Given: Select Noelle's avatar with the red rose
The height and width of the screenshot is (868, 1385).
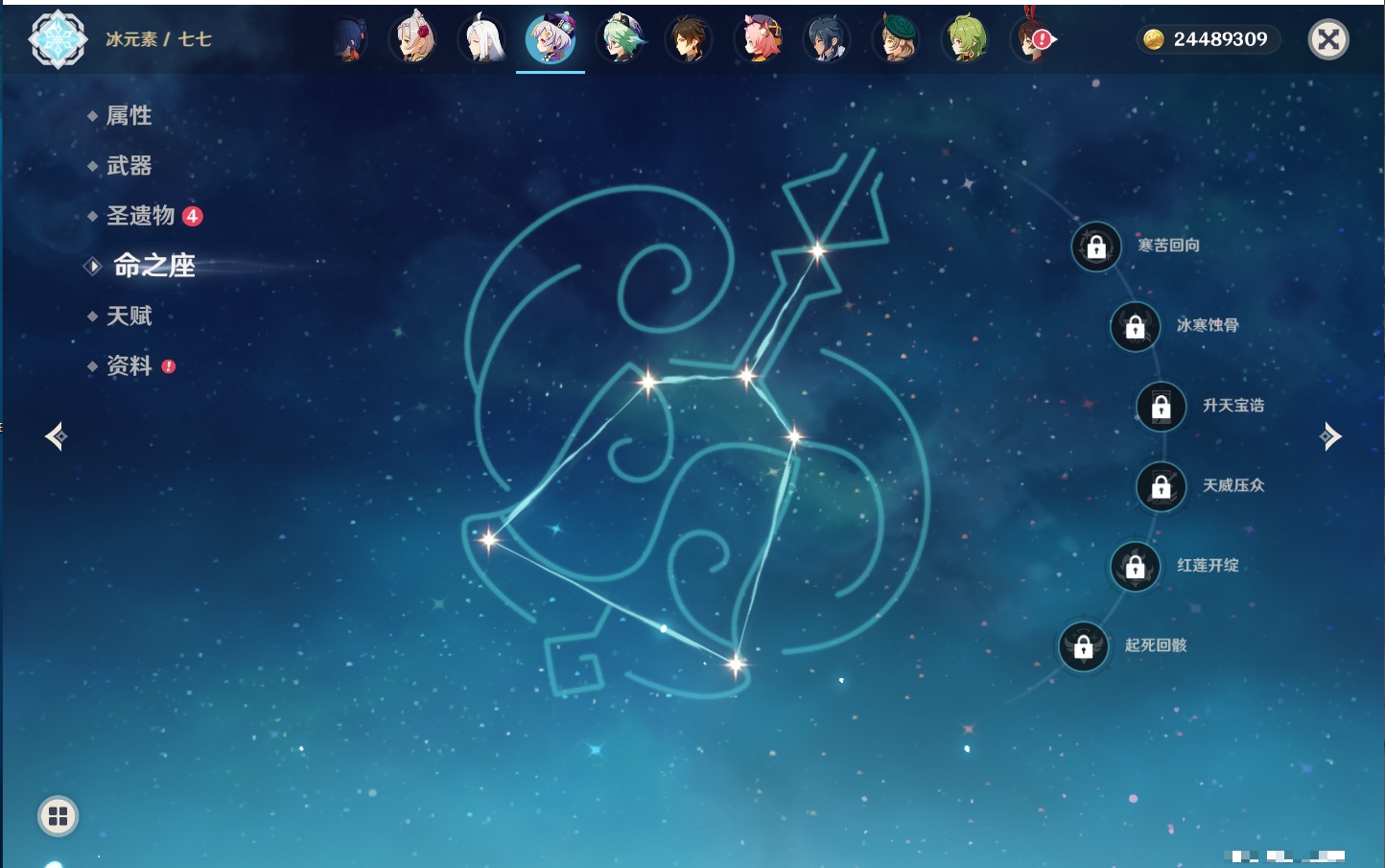Looking at the screenshot, I should 414,39.
